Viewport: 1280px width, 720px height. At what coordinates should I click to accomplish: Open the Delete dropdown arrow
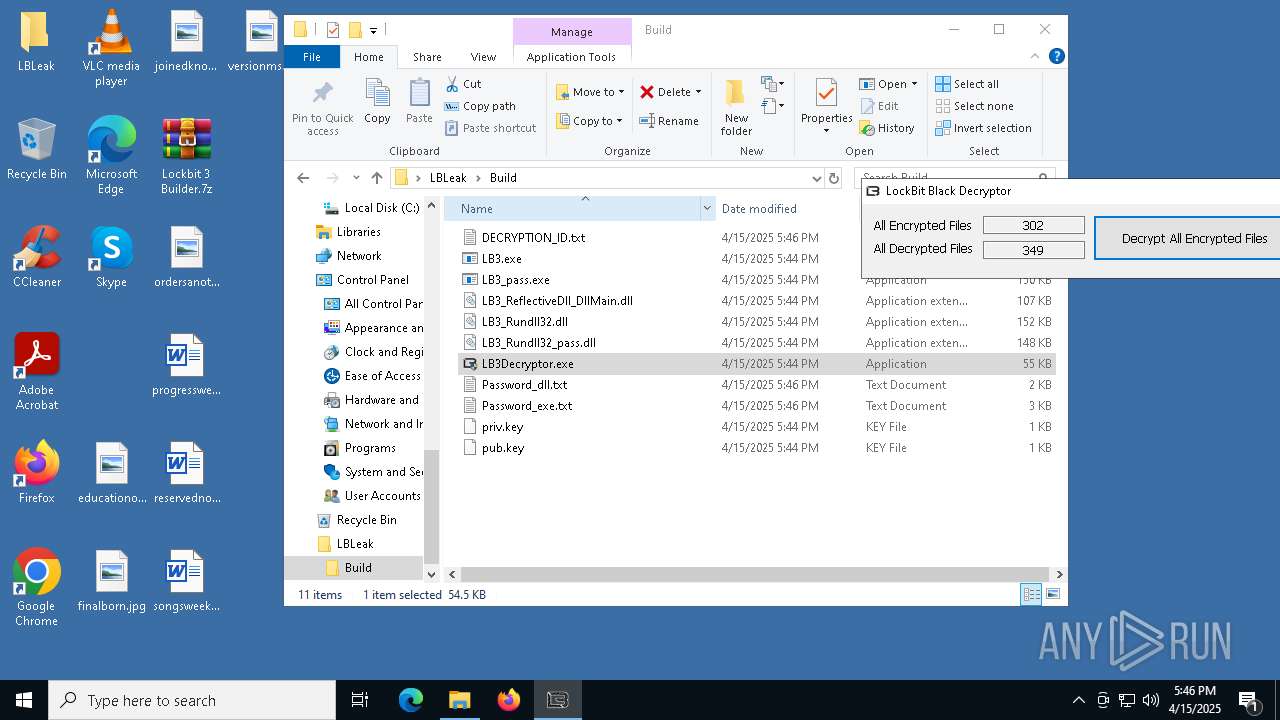[698, 92]
